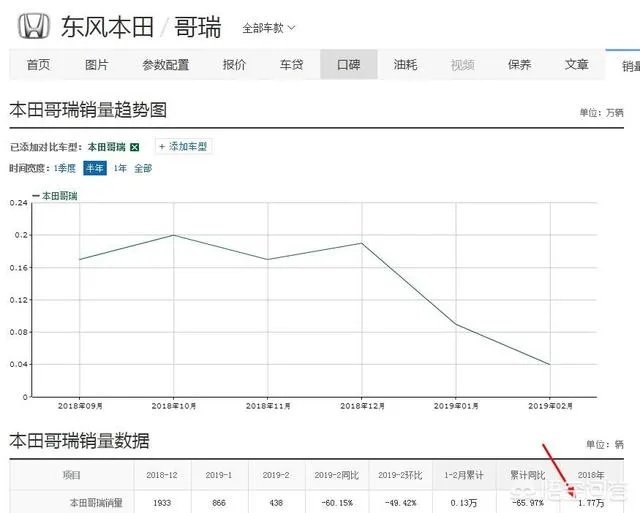
Task: Click the 2019-2同比 column header
Action: [x=337, y=475]
